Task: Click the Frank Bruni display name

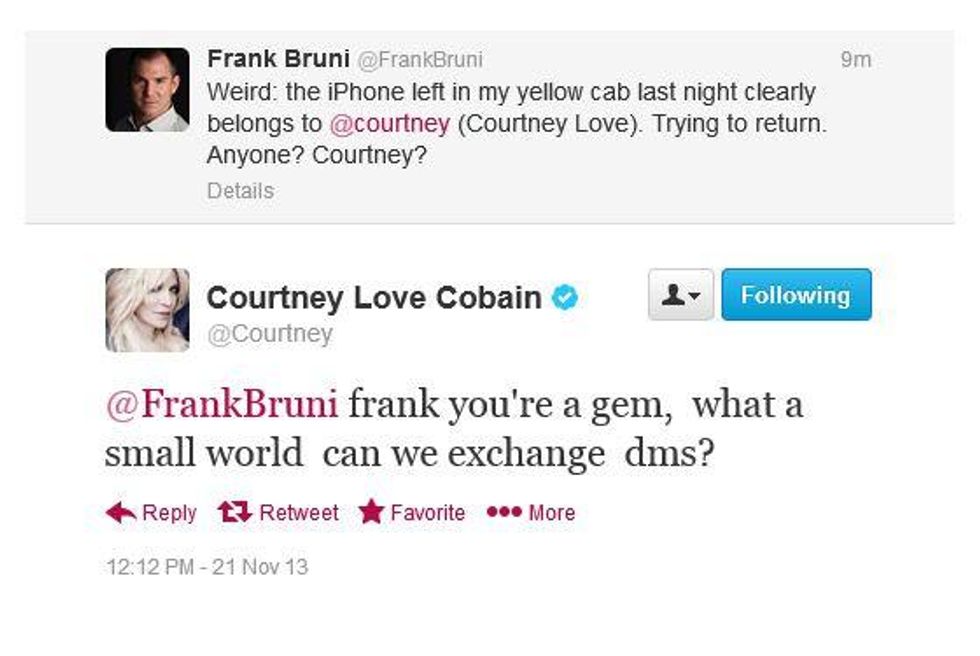Action: point(277,59)
